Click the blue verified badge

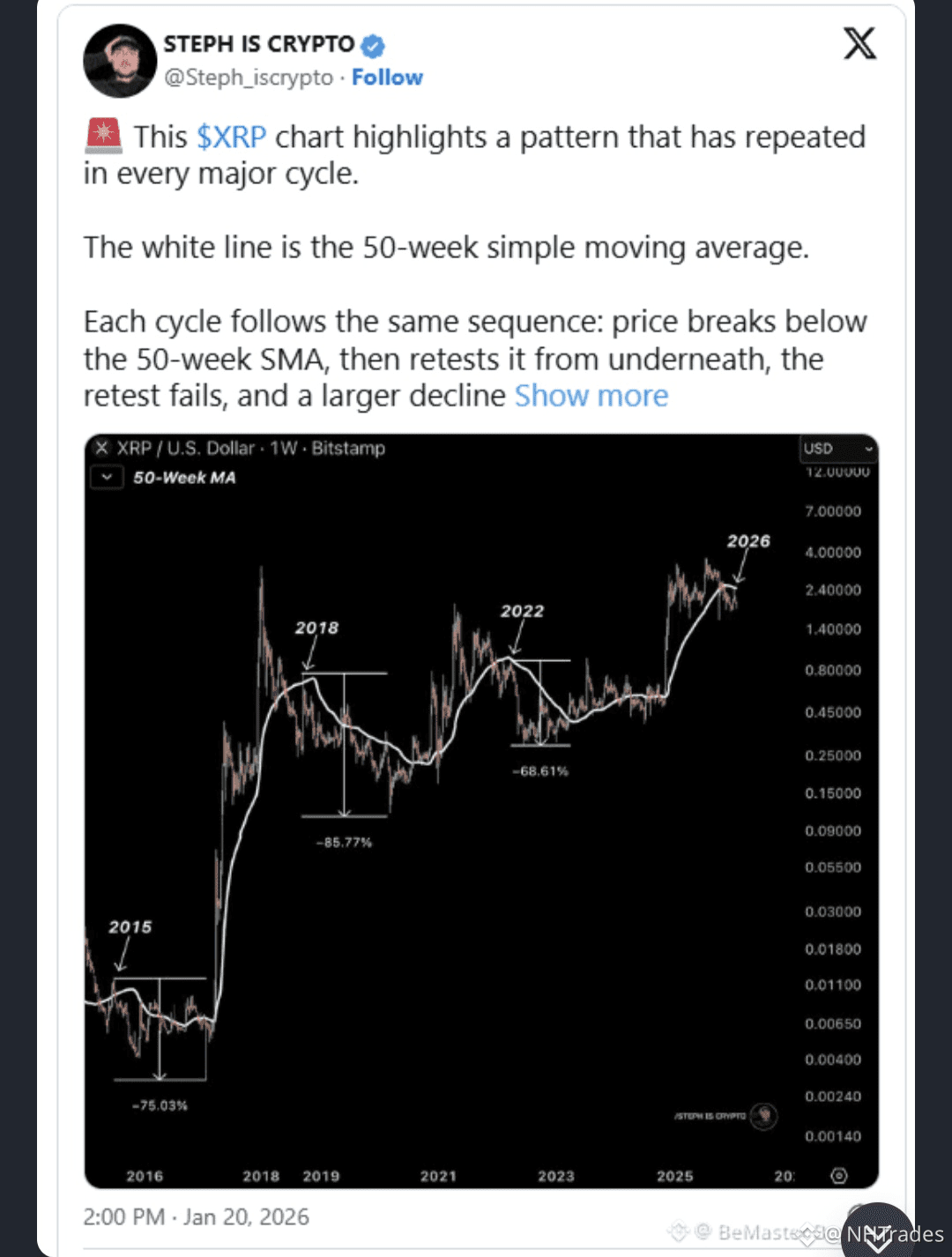click(373, 45)
